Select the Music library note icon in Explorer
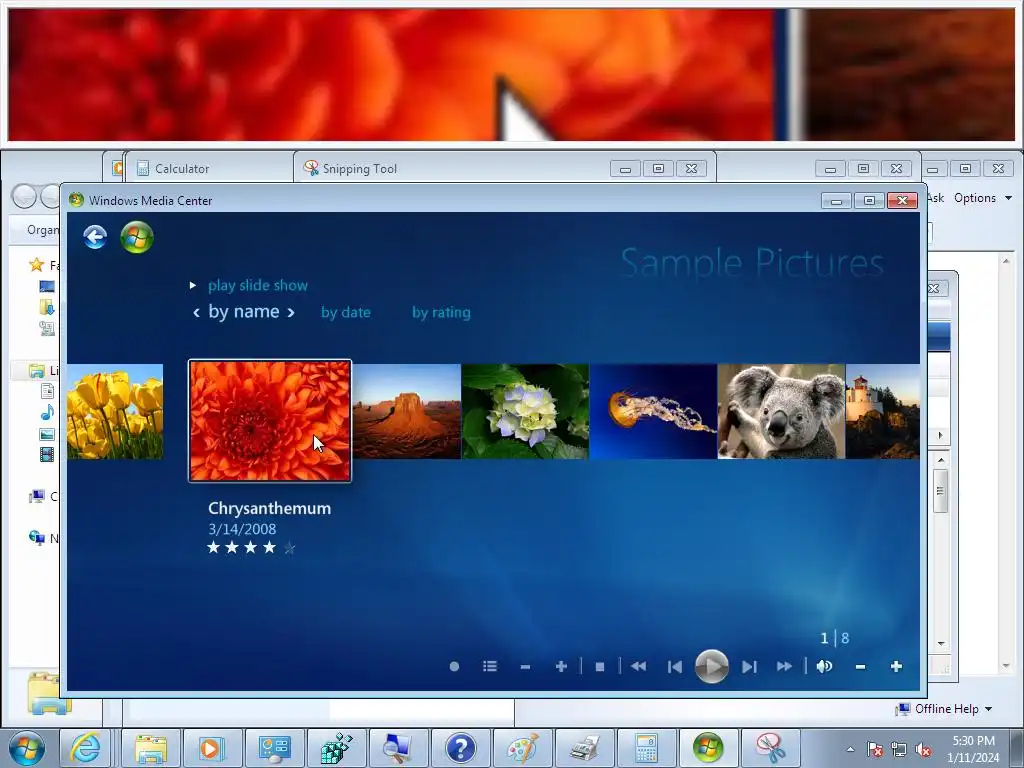Image resolution: width=1024 pixels, height=768 pixels. [x=47, y=413]
